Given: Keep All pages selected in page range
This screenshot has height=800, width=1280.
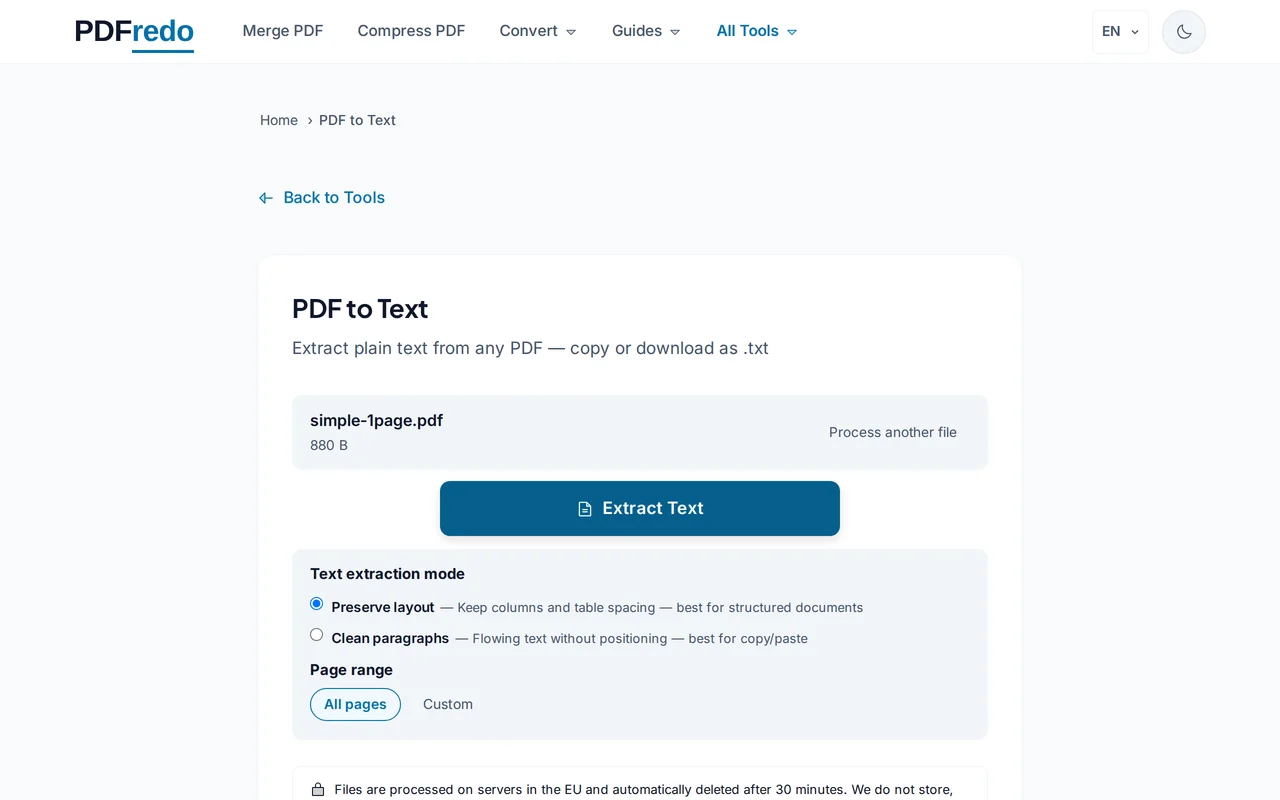Looking at the screenshot, I should tap(355, 704).
